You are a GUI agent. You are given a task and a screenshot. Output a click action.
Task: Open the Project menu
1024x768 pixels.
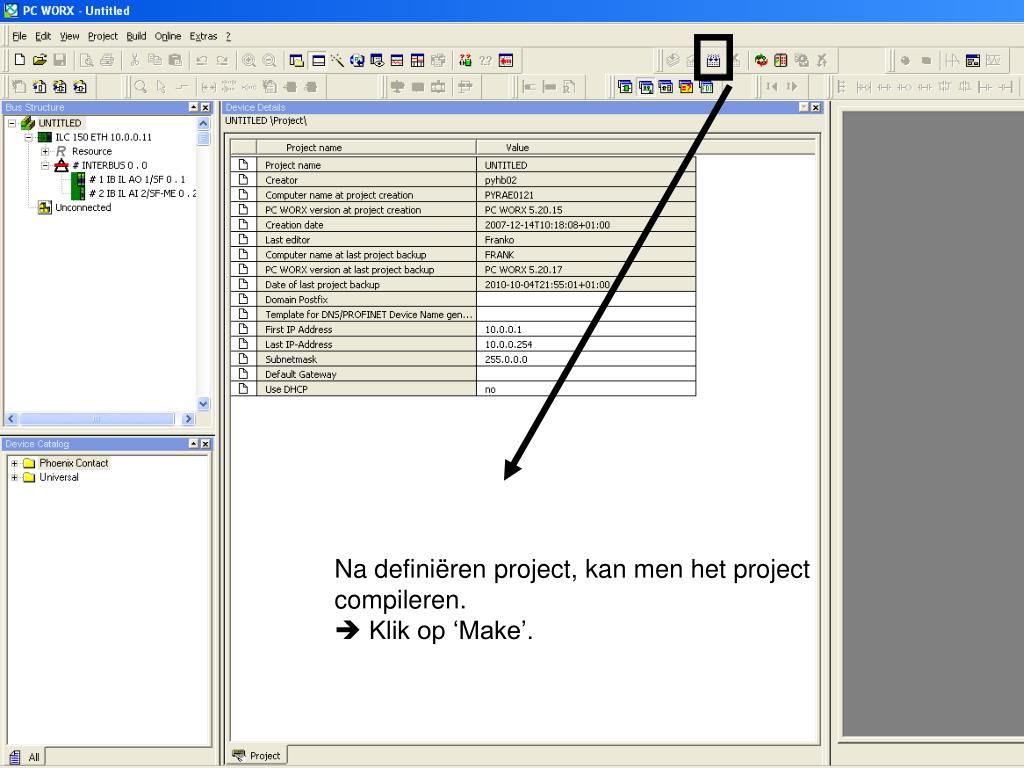pyautogui.click(x=103, y=36)
